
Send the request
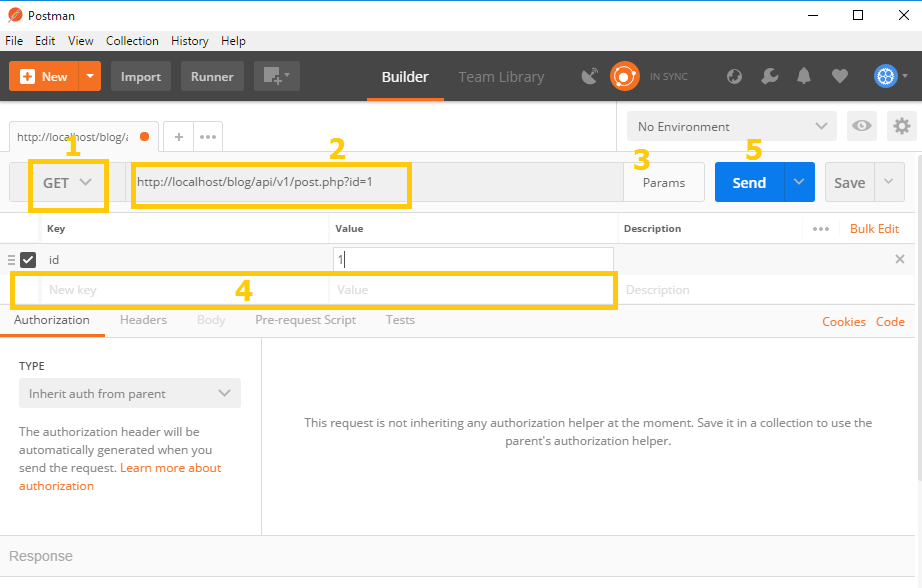749,182
